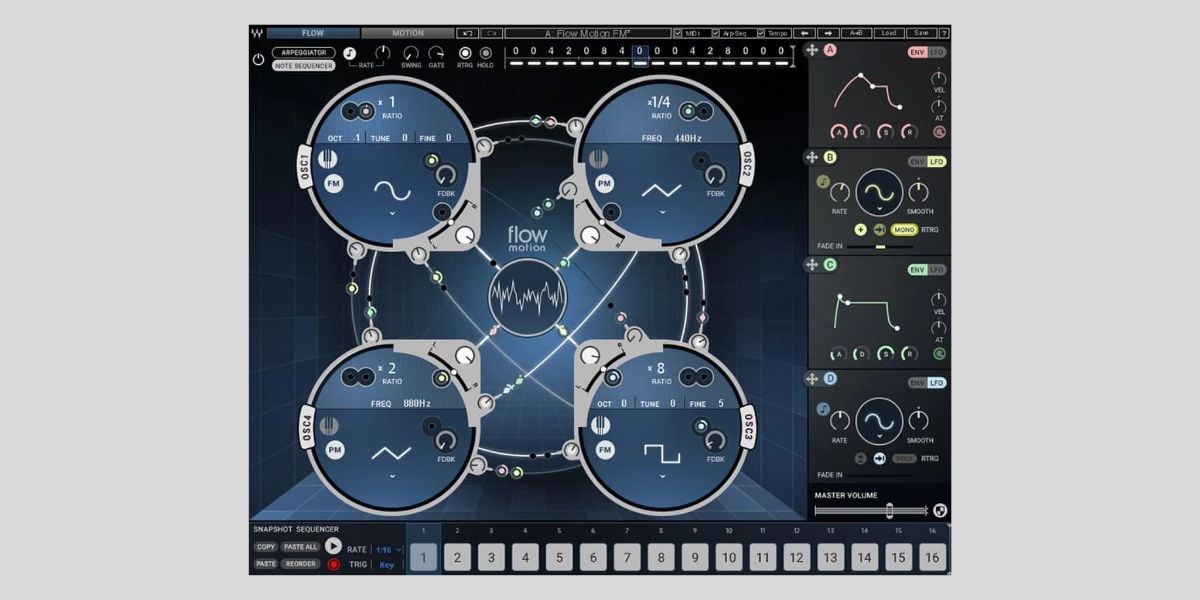Switch modulator A to LFO

tap(937, 52)
